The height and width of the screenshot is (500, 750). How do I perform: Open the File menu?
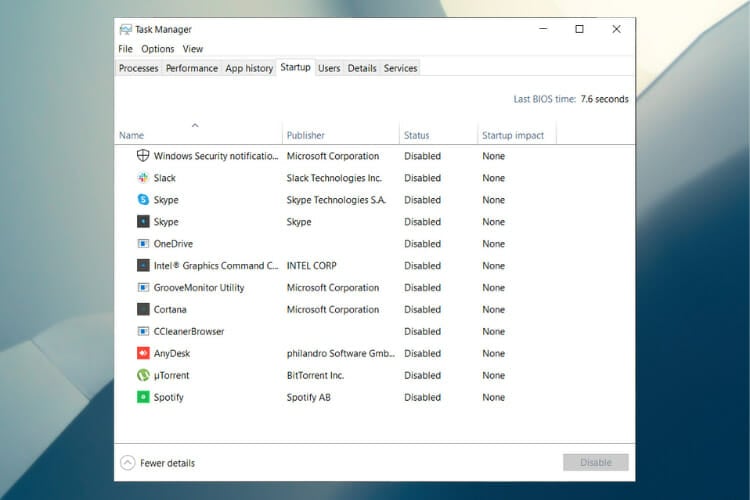click(125, 49)
